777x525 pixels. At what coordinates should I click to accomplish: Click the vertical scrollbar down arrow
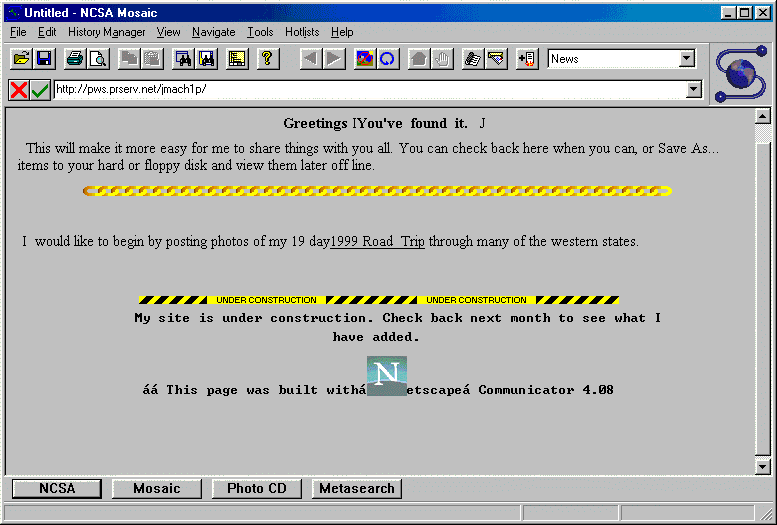coord(762,467)
